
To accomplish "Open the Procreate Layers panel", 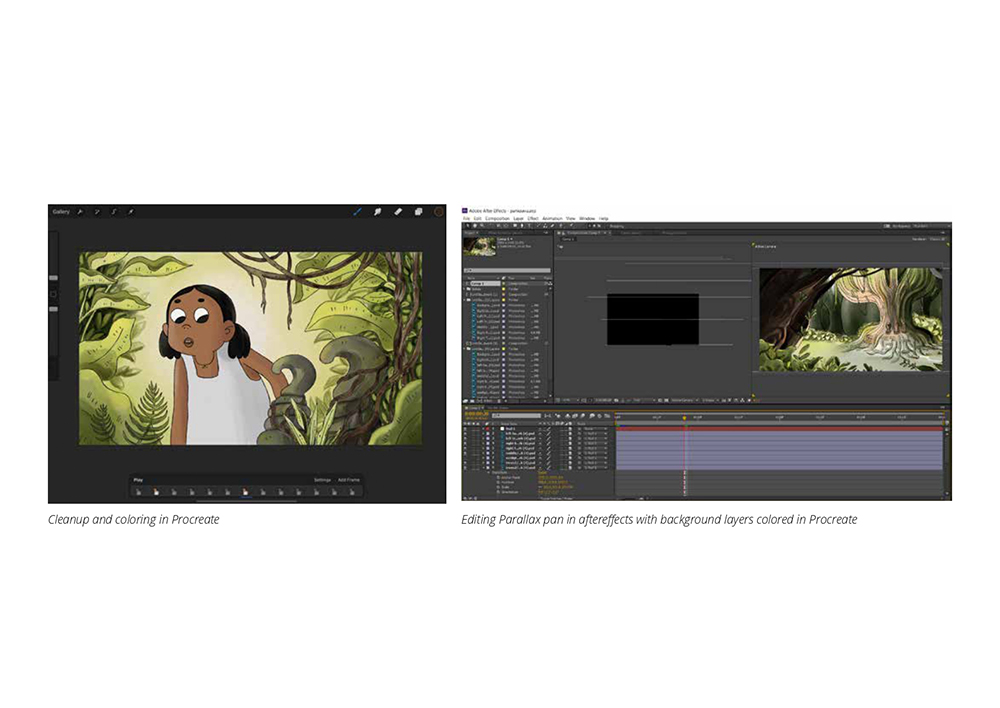I will [418, 212].
